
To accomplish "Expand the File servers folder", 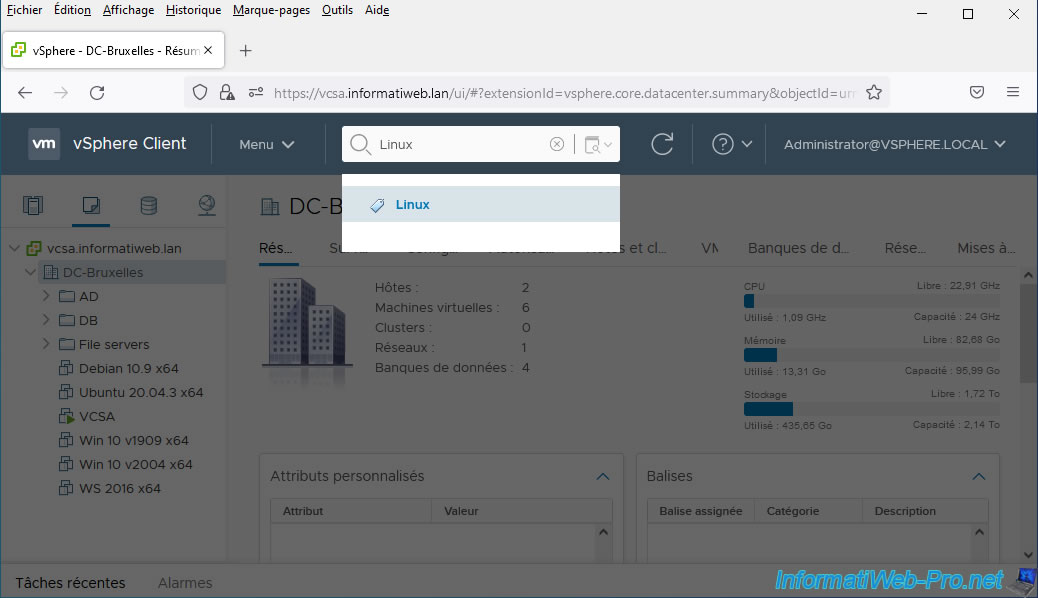I will click(x=46, y=344).
